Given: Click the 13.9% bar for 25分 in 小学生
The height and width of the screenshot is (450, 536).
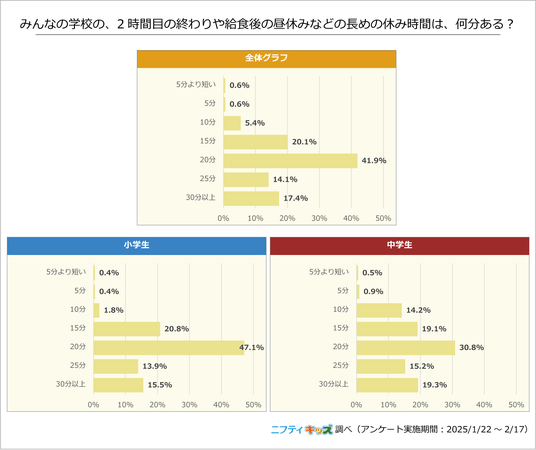Looking at the screenshot, I should click(116, 366).
